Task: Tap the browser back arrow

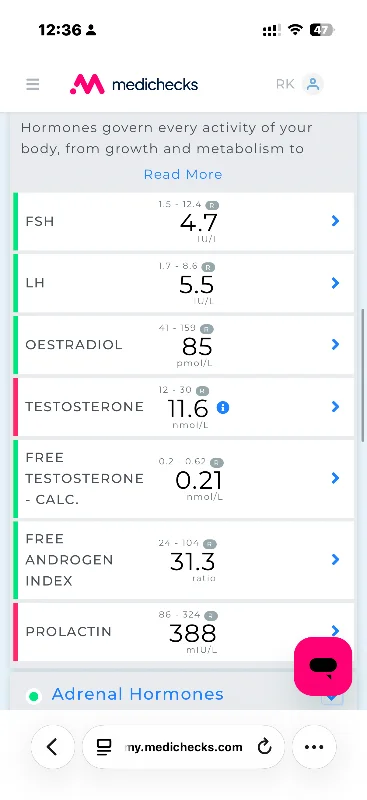Action: click(52, 747)
